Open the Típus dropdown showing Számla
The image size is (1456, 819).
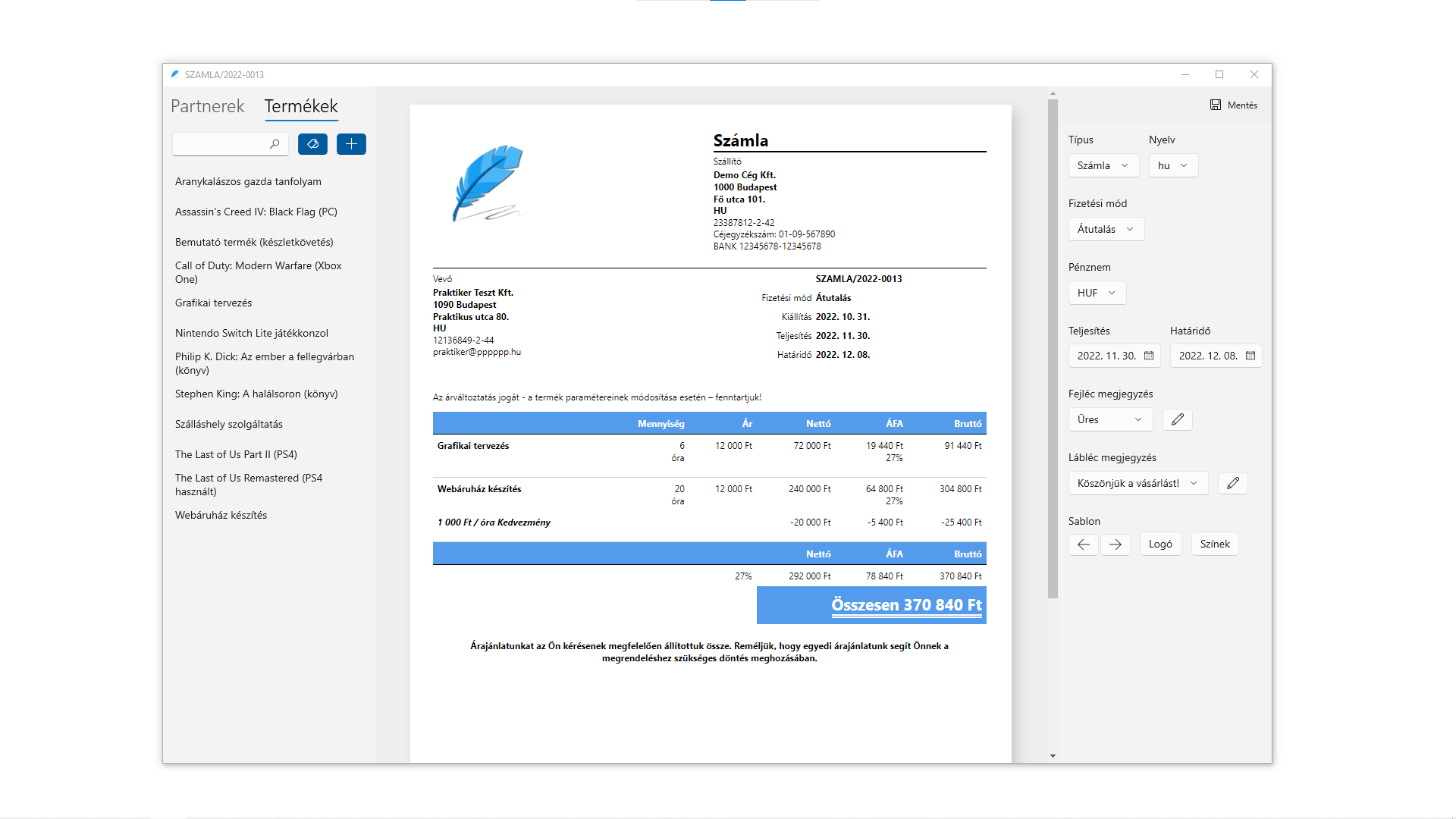[x=1103, y=165]
